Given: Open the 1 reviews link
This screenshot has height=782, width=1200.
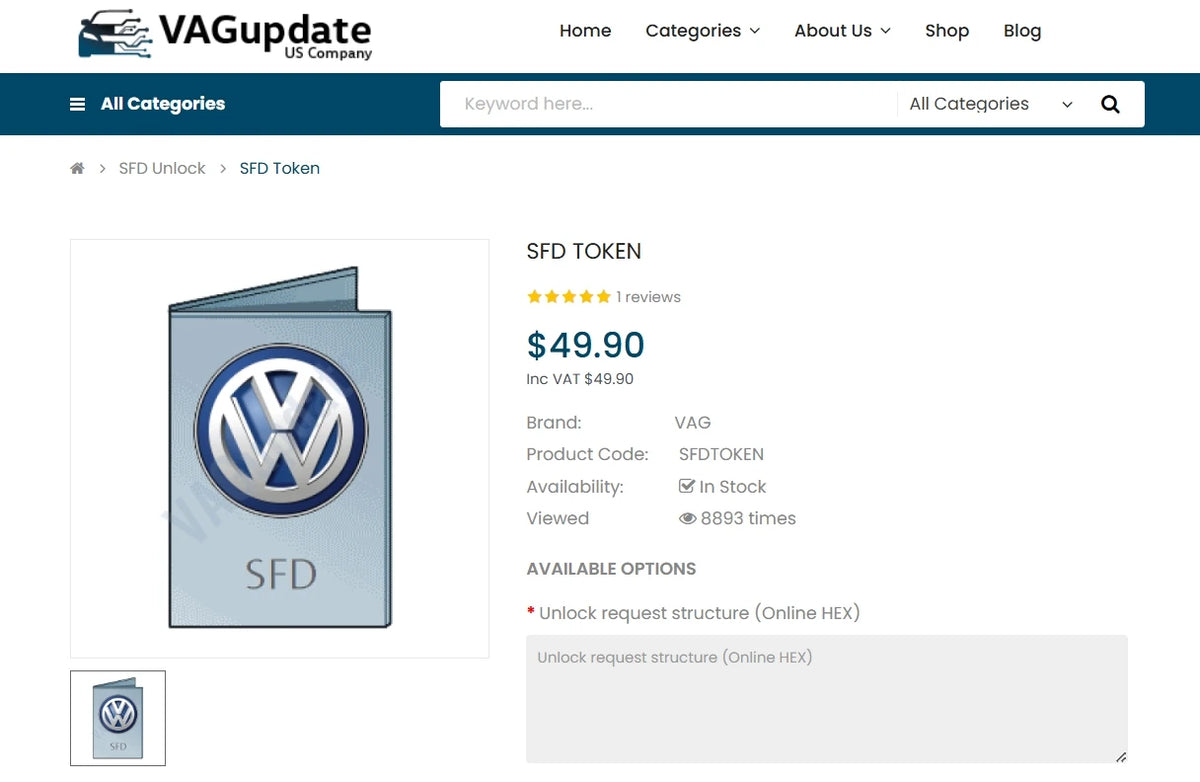Looking at the screenshot, I should pyautogui.click(x=648, y=297).
